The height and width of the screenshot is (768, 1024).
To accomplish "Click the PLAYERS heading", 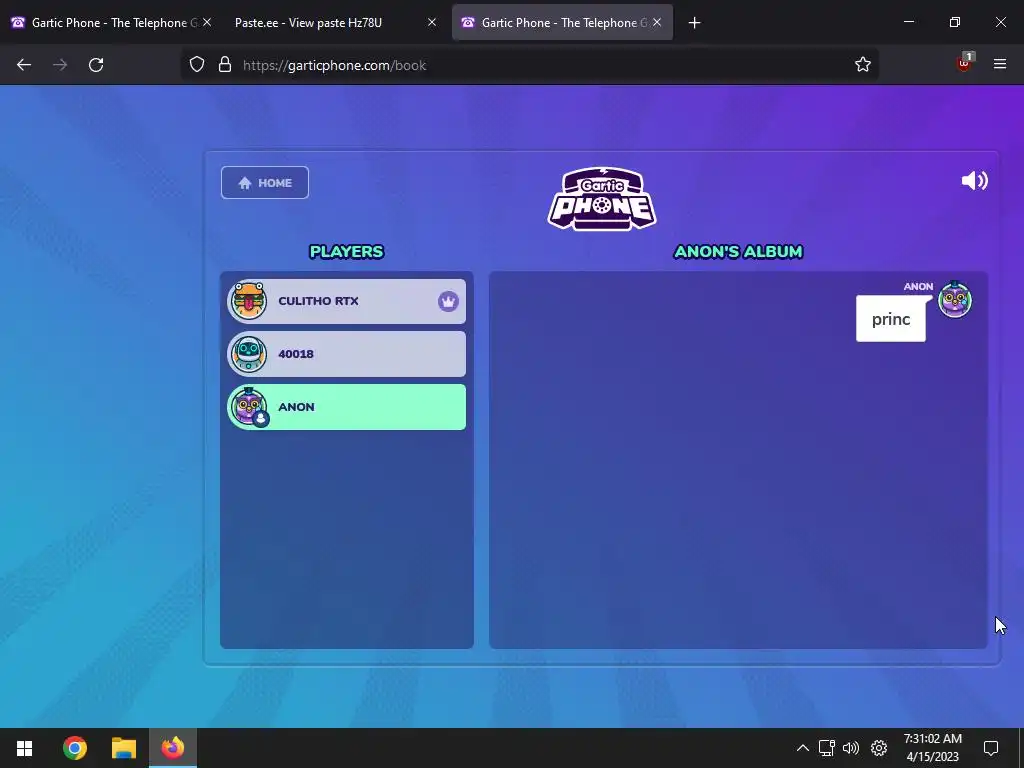I will [x=346, y=252].
